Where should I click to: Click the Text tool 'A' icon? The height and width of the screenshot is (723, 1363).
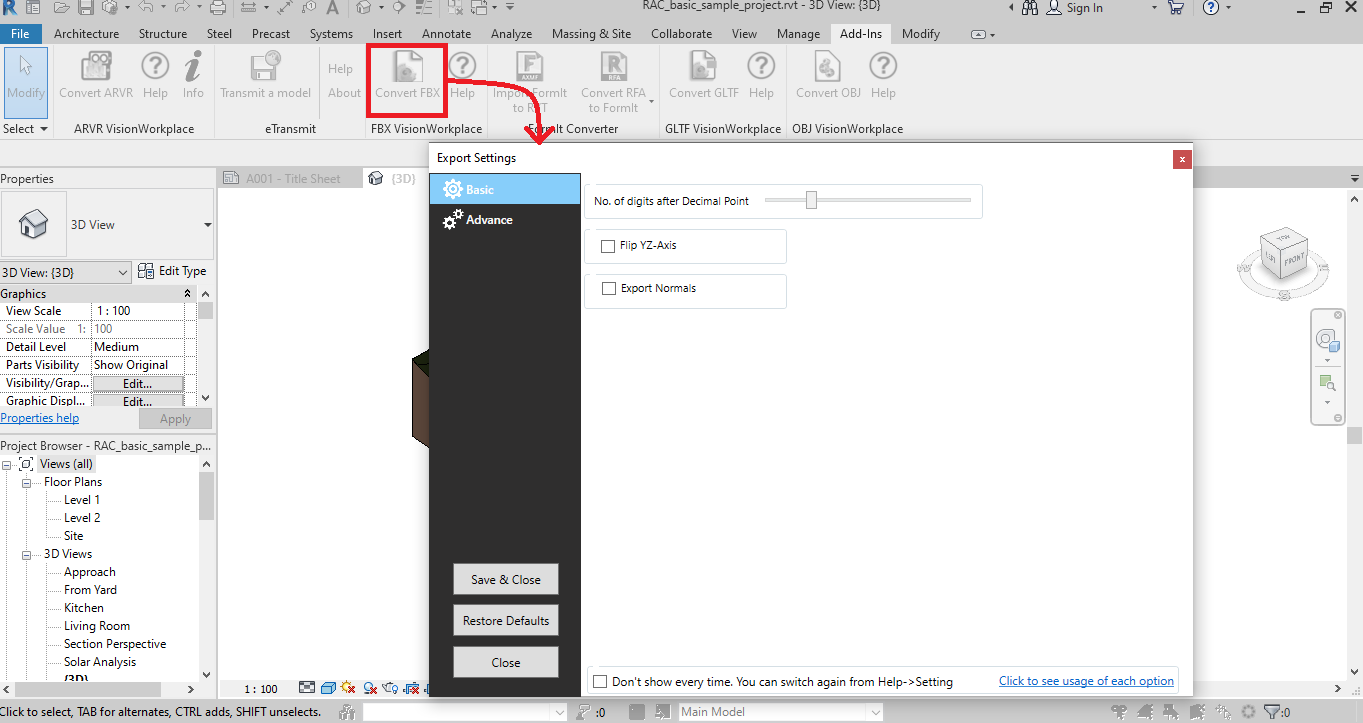point(331,8)
